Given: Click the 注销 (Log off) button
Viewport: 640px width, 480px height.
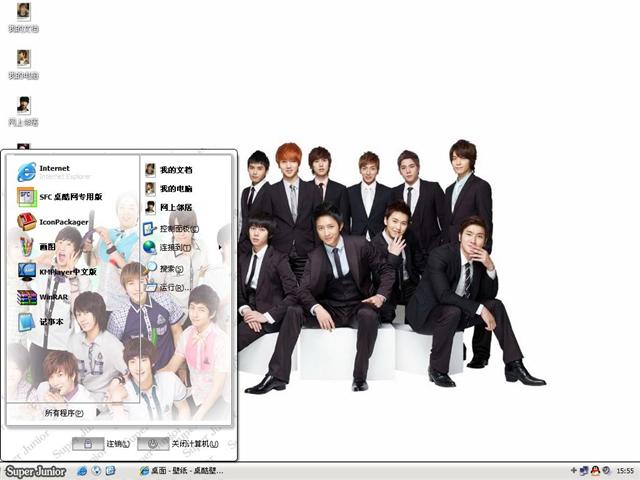Looking at the screenshot, I should [x=101, y=444].
